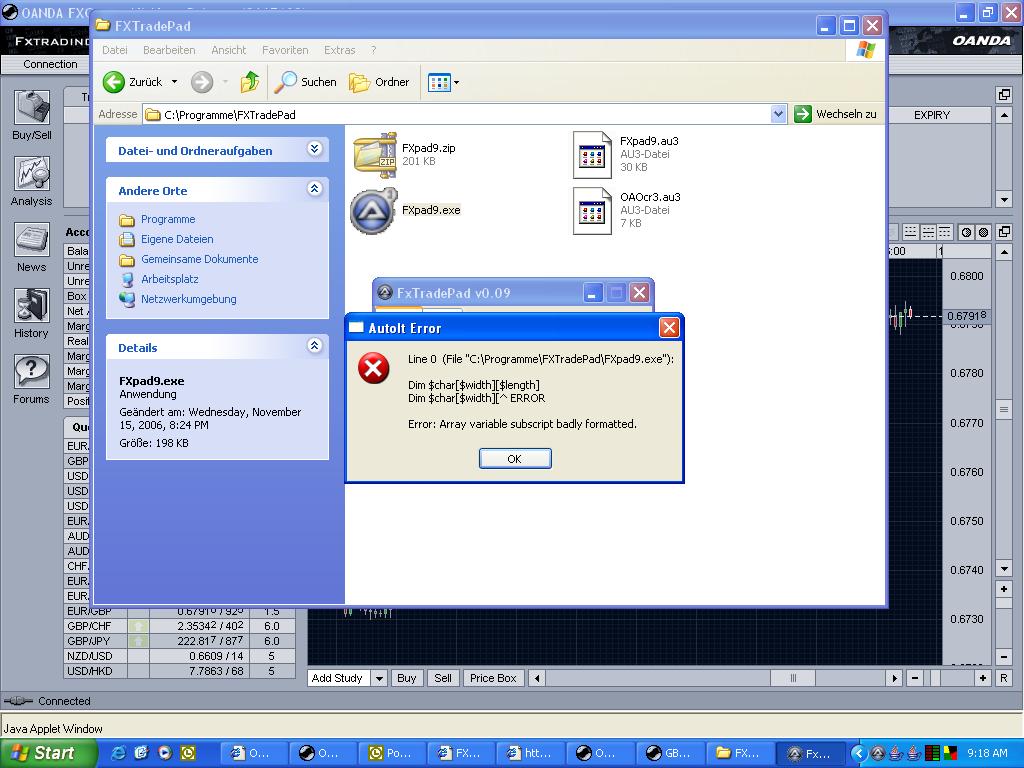Expand the Datei- und Ordneraufgaben panel

coord(314,150)
